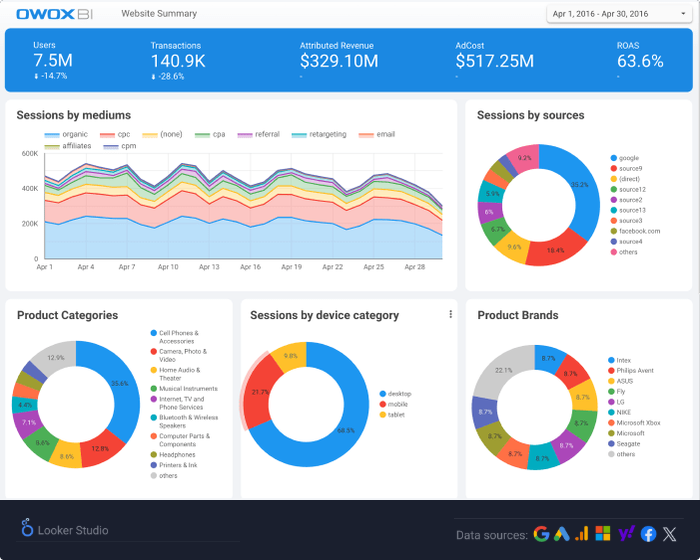The image size is (700, 560).
Task: Click the AdCost $517.25M value
Action: tap(495, 61)
